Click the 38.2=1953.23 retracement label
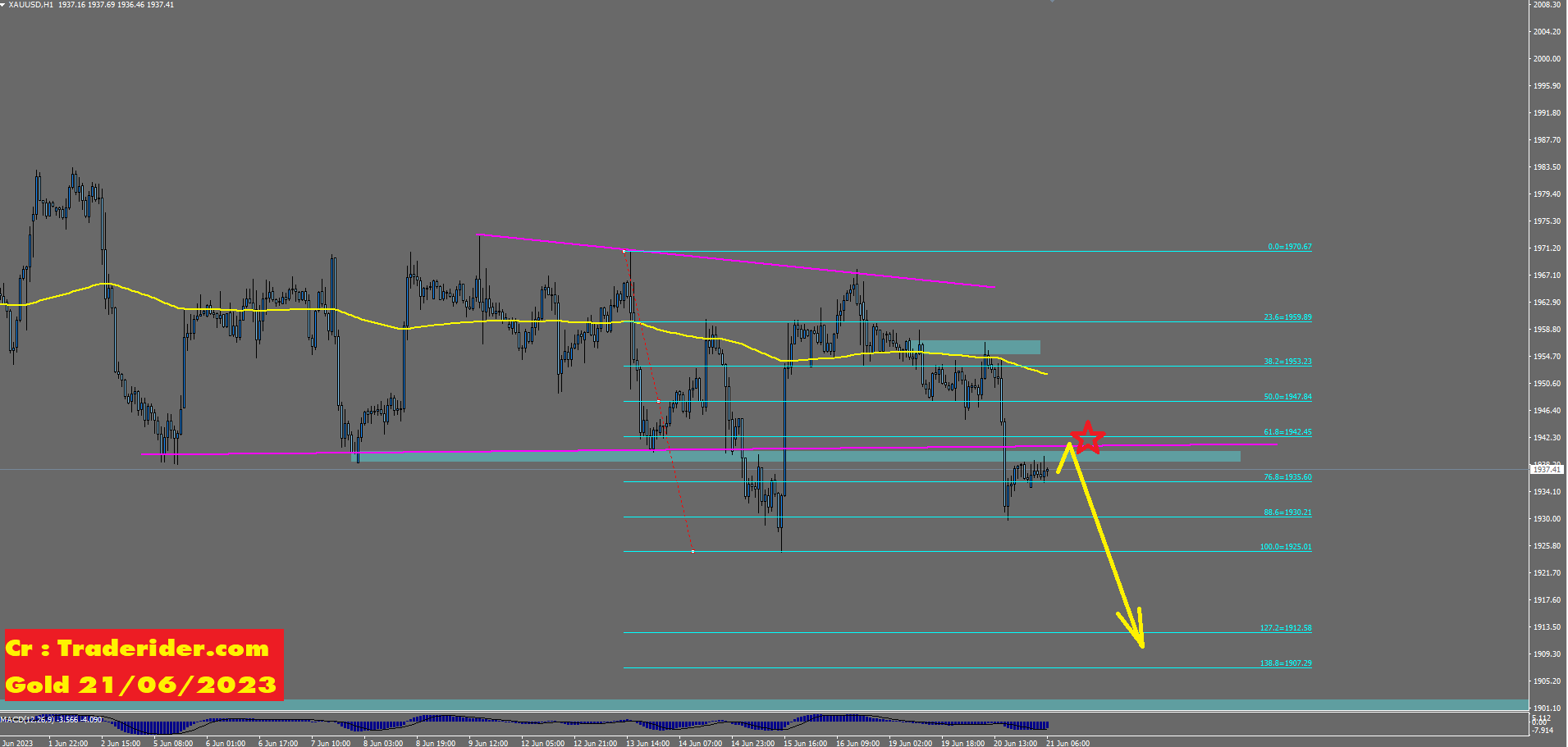Image resolution: width=1568 pixels, height=747 pixels. pos(1287,362)
